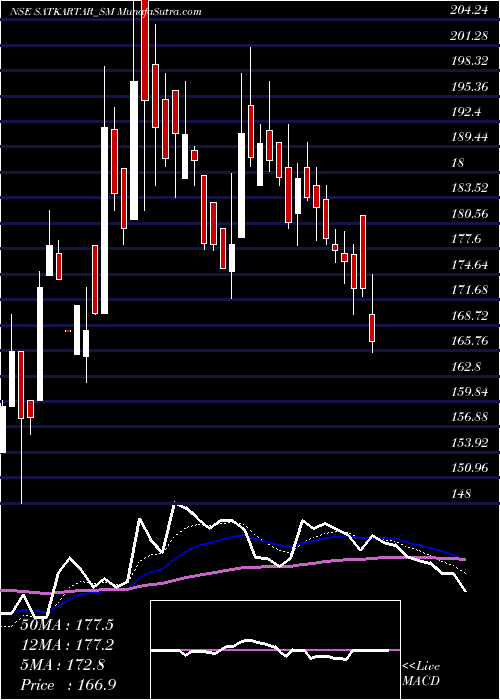500x700 pixels.
Task: Click the 195.36 price axis label
Action: tap(469, 87)
